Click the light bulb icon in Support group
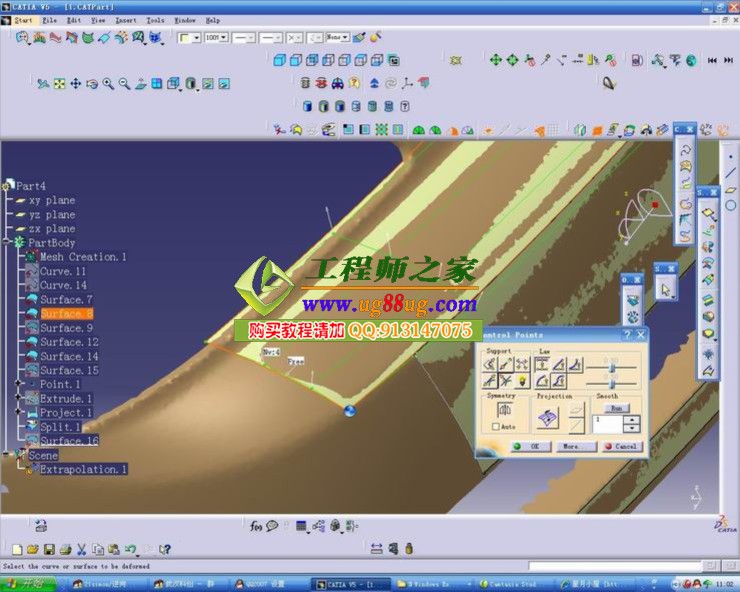The width and height of the screenshot is (740, 592). coord(521,380)
